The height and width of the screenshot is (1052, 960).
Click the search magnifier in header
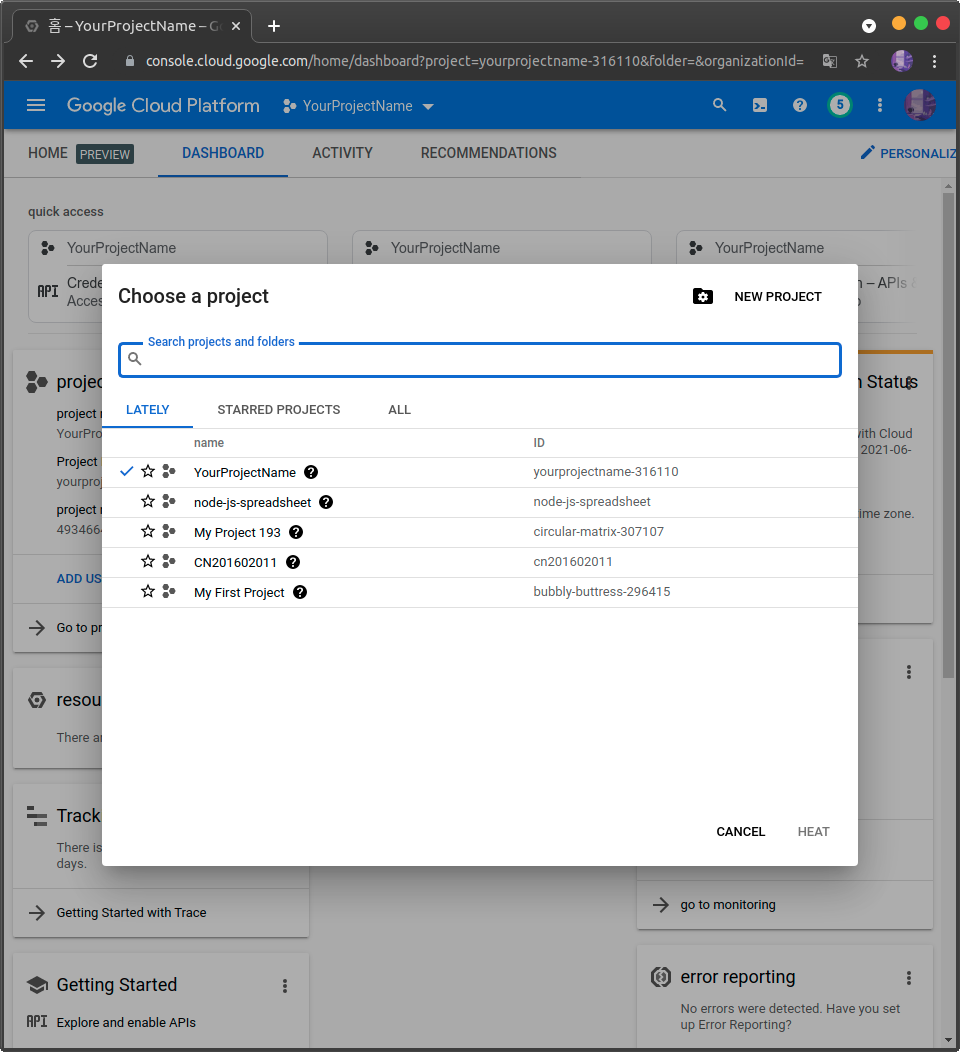point(719,105)
